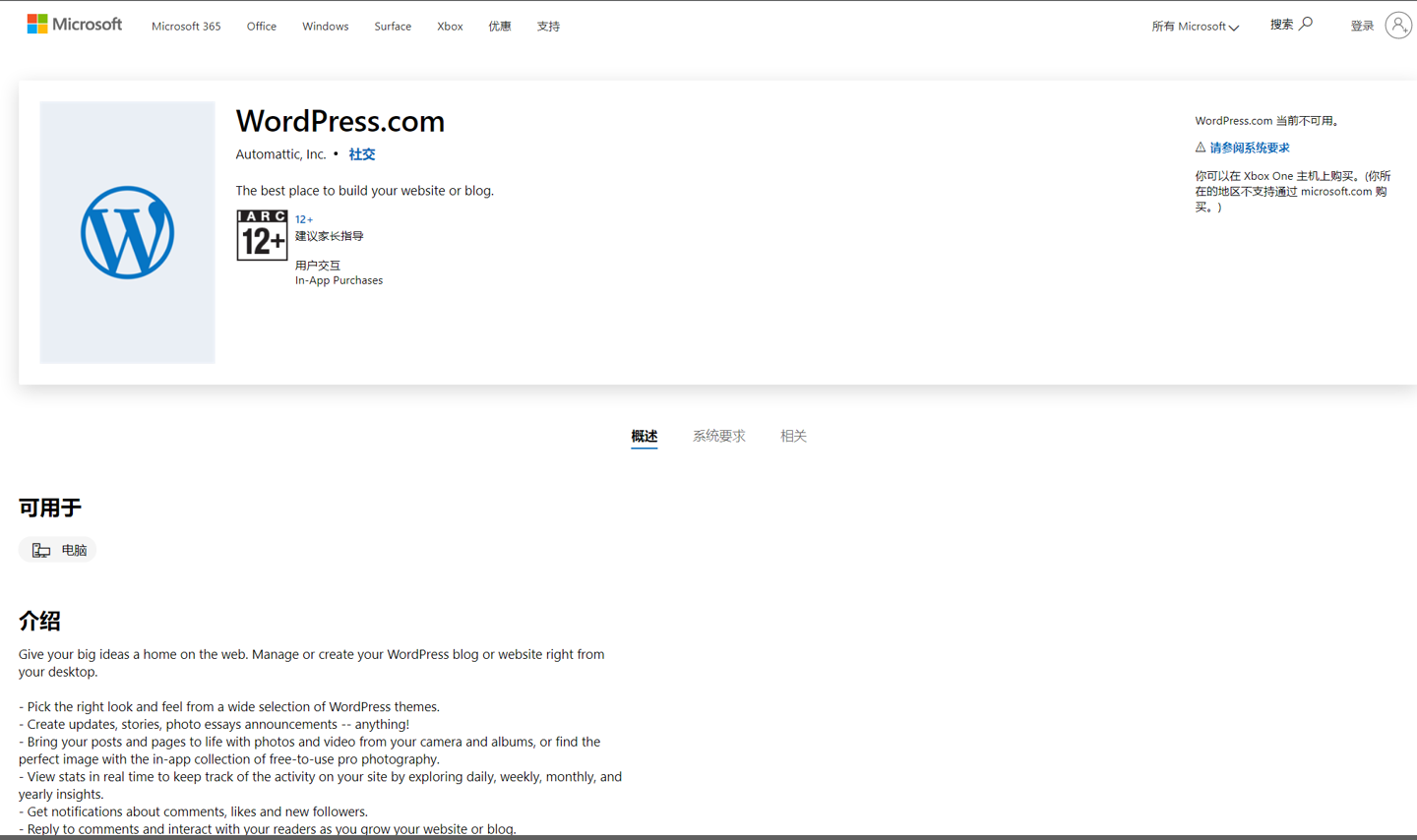Screen dimensions: 1417x840
Task: Switch to the 概述 tab
Action: pos(645,436)
